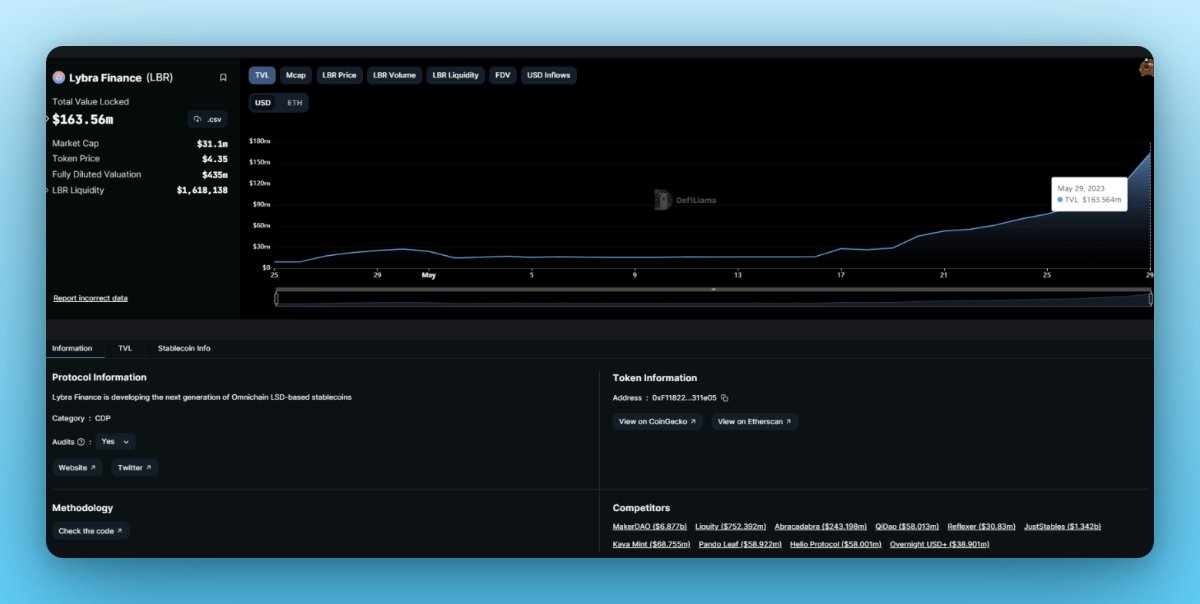Click the $163.56m total value locked figure
The height and width of the screenshot is (604, 1200).
[83, 119]
